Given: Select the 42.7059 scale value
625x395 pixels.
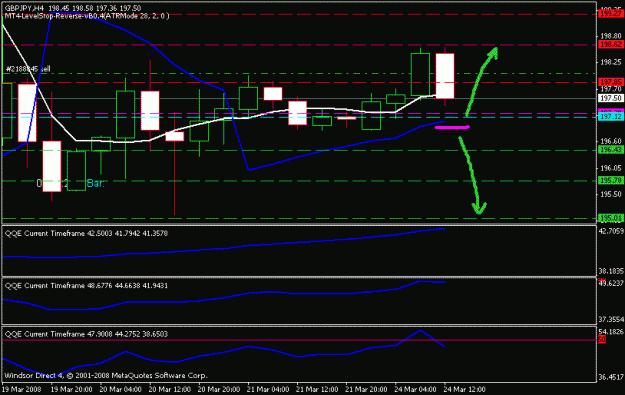Looking at the screenshot, I should [611, 231].
